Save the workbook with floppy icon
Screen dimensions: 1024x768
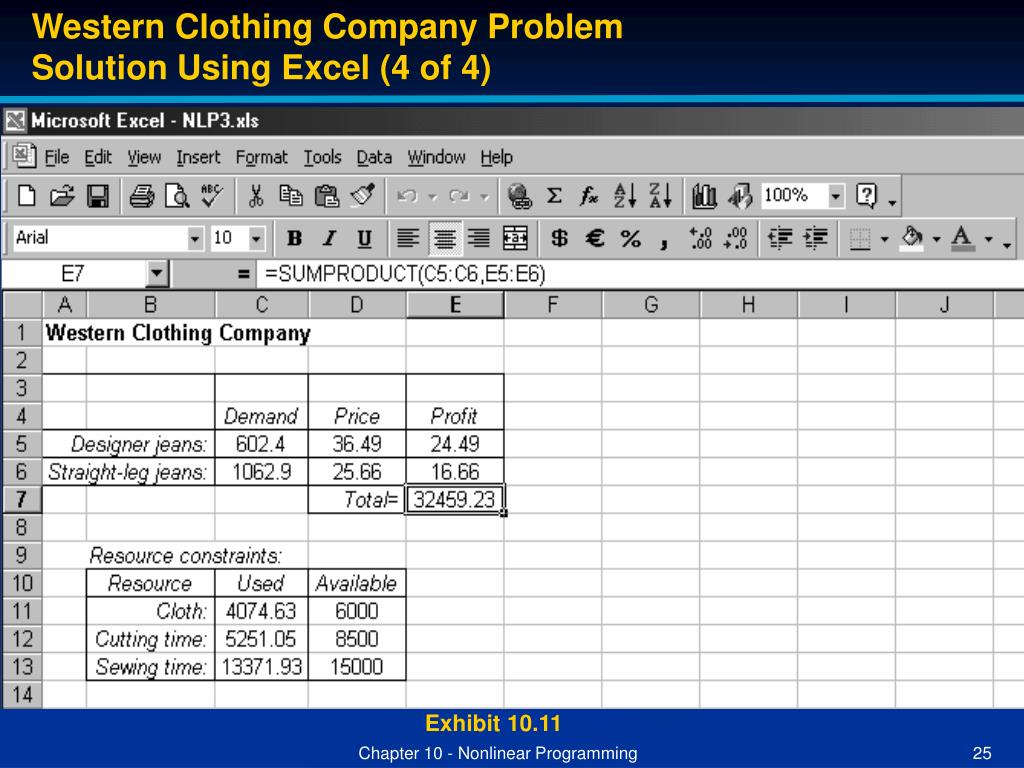pyautogui.click(x=98, y=195)
